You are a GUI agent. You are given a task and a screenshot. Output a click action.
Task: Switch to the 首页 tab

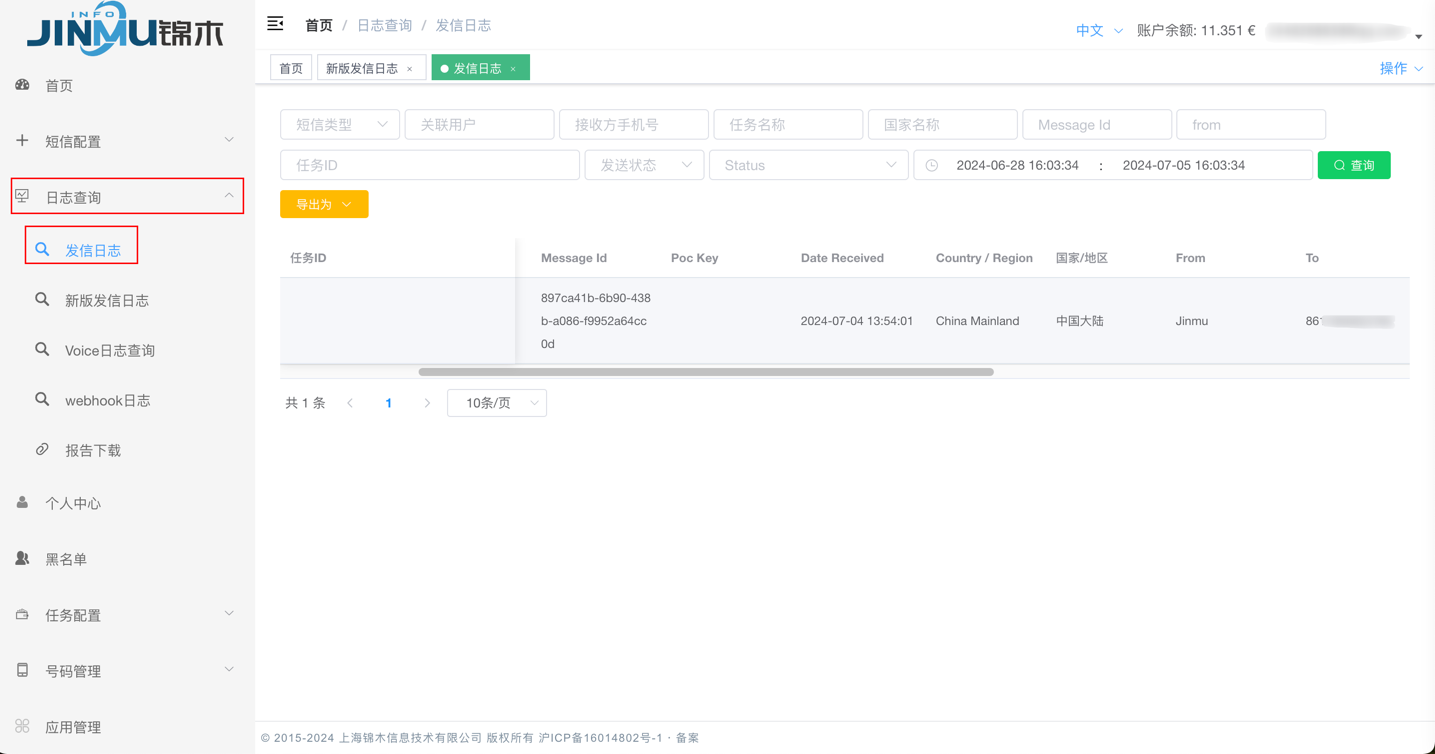click(291, 68)
